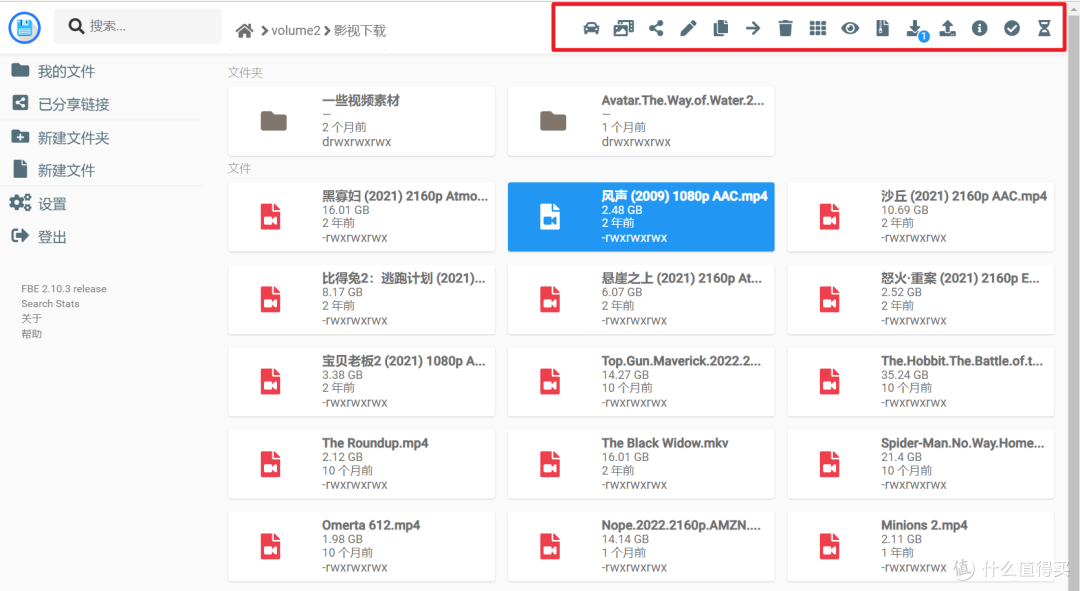This screenshot has width=1080, height=591.
Task: Go to the home breadcrumb icon
Action: [x=244, y=31]
